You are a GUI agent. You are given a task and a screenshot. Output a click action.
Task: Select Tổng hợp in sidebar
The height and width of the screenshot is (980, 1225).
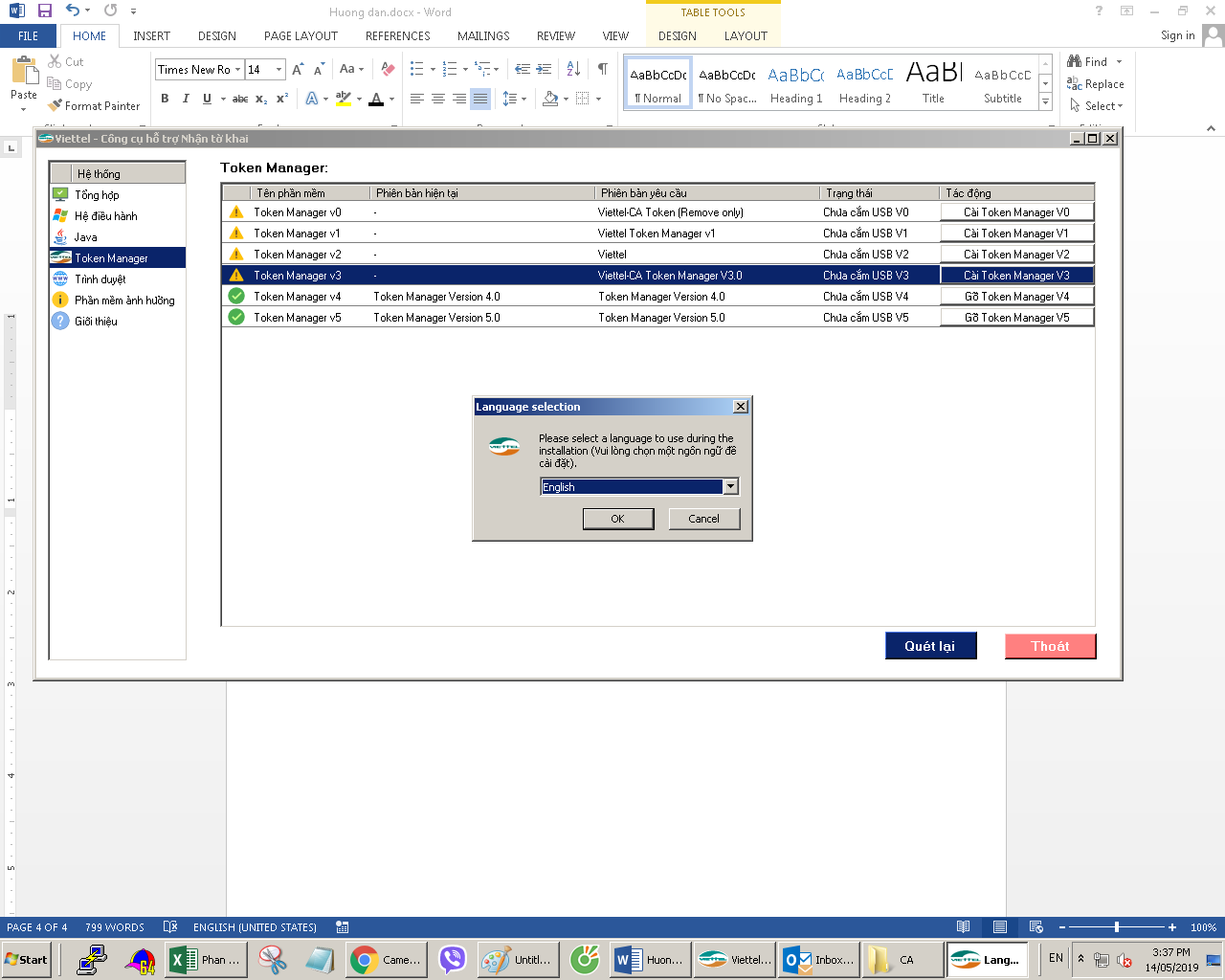[x=118, y=195]
